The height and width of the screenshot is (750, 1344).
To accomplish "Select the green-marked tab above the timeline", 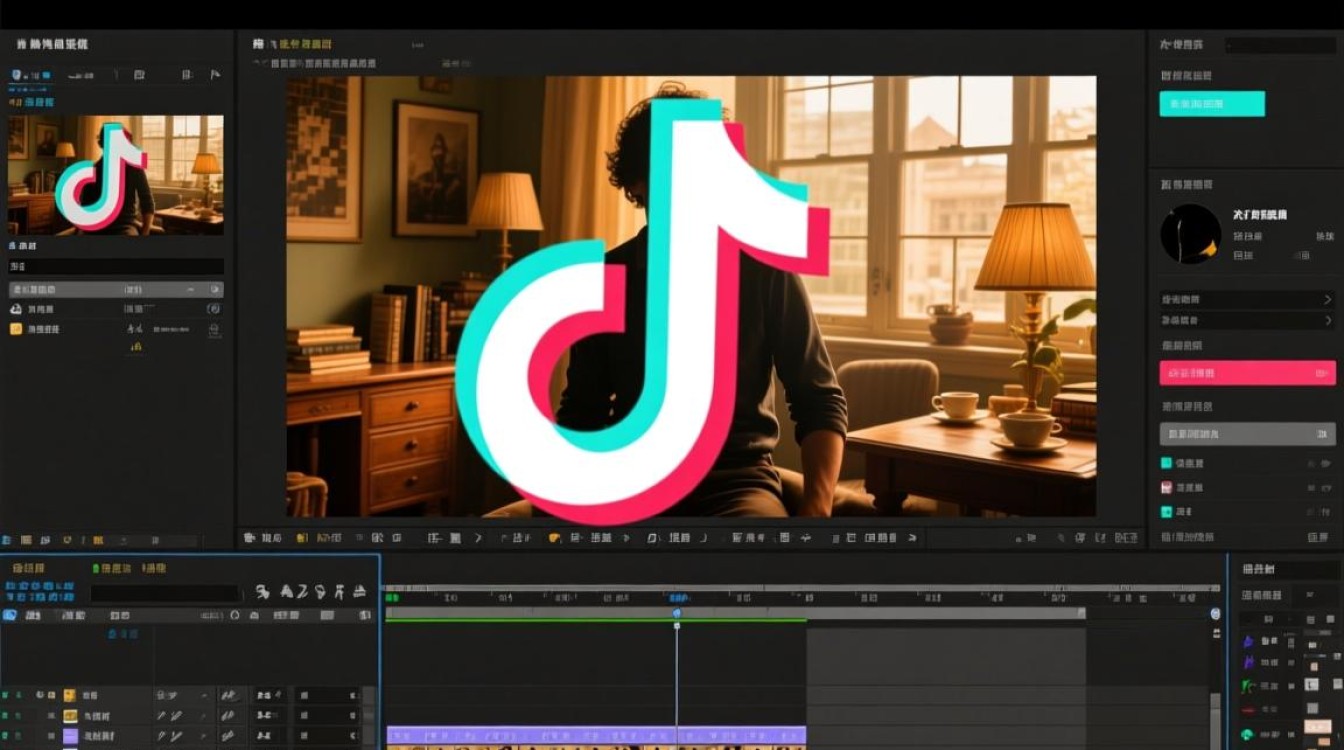I will (x=112, y=568).
